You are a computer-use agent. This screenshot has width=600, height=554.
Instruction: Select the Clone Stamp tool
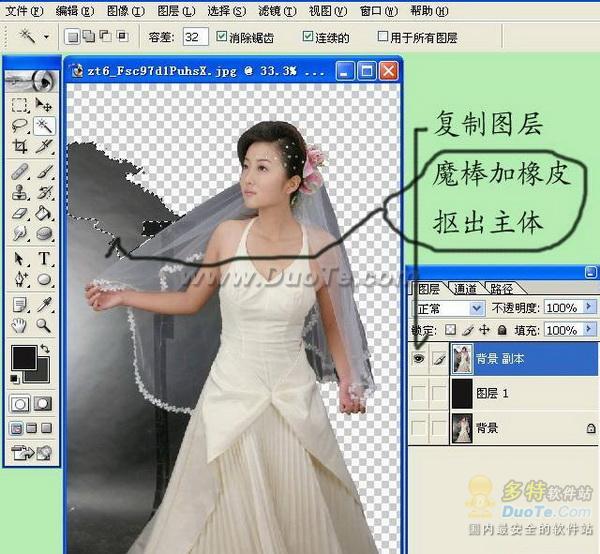(x=19, y=192)
